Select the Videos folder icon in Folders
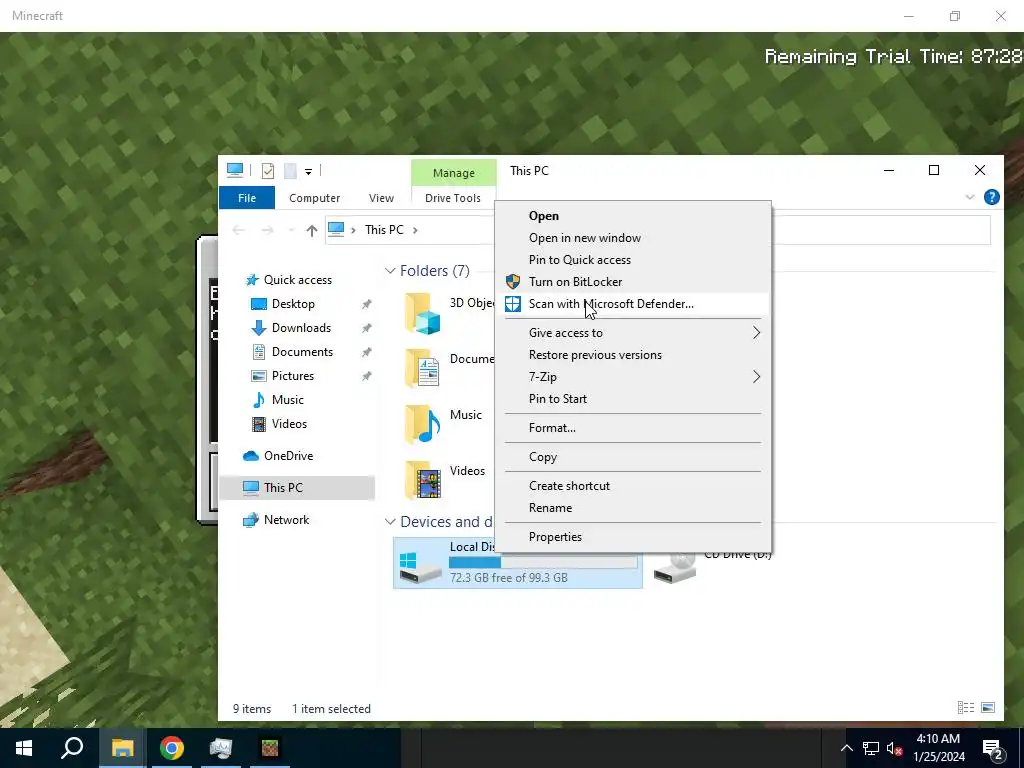Viewport: 1024px width, 768px height. (423, 481)
